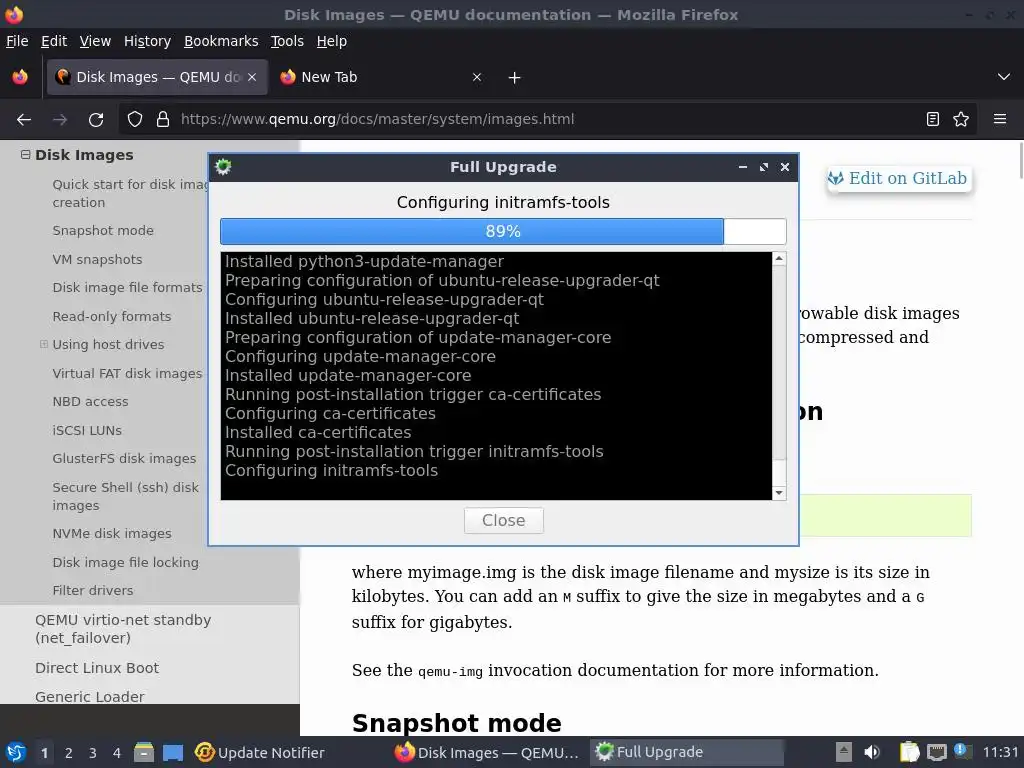Close the New Tab tab
1024x768 pixels.
[477, 77]
